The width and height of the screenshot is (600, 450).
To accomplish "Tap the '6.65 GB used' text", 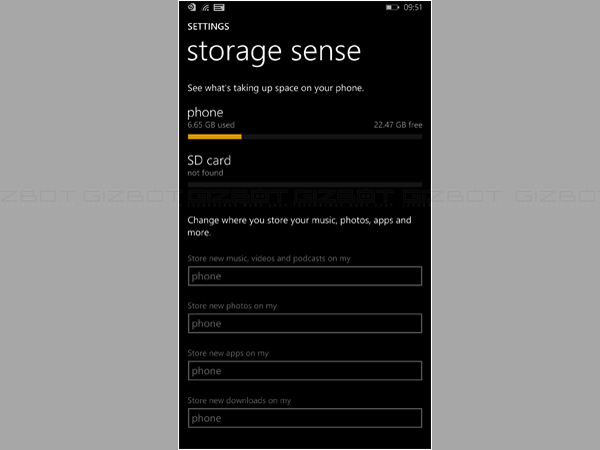I will coord(212,126).
